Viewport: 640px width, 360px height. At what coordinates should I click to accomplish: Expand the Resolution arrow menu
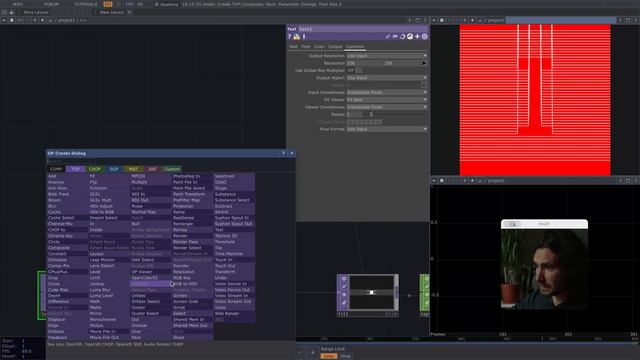(x=424, y=63)
